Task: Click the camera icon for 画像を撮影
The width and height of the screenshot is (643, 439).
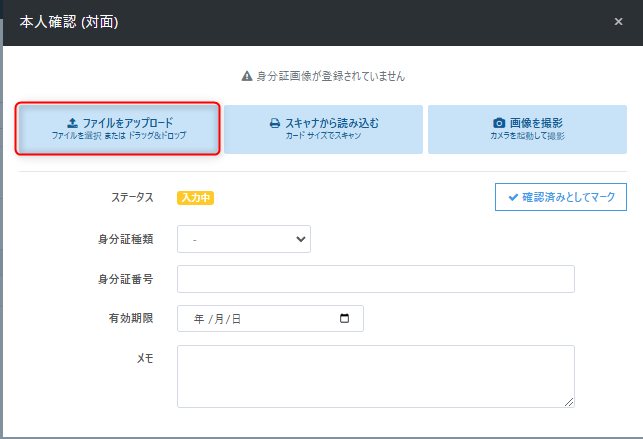Action: click(x=499, y=123)
